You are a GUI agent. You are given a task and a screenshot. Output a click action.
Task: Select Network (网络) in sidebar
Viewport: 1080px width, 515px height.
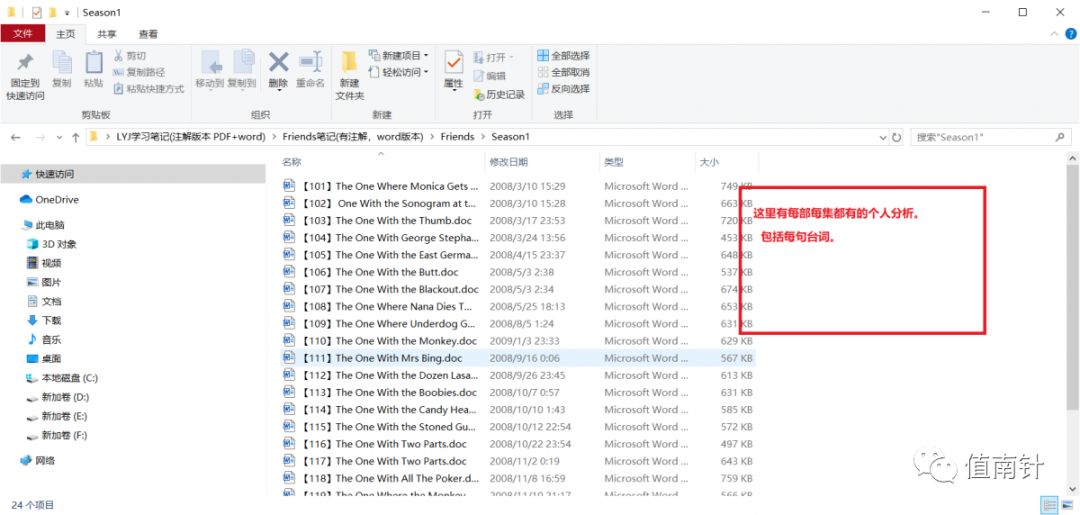[x=38, y=460]
